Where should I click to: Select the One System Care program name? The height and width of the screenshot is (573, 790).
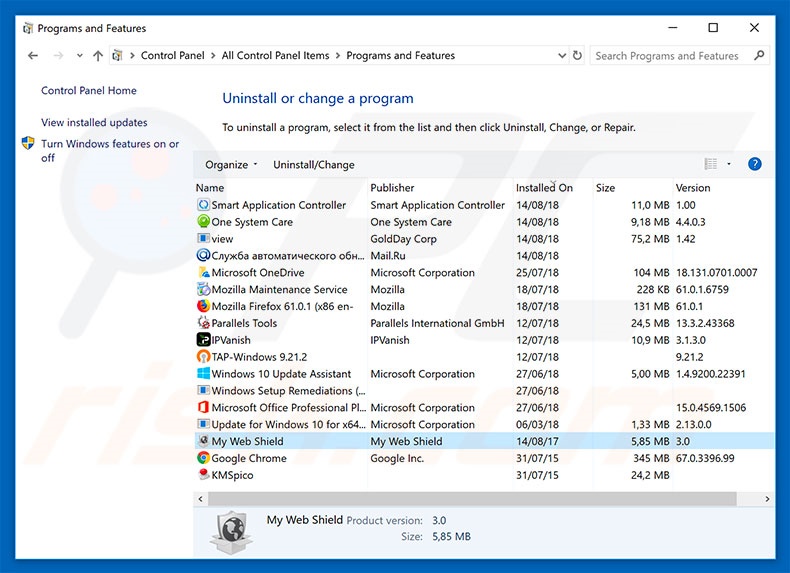click(252, 222)
